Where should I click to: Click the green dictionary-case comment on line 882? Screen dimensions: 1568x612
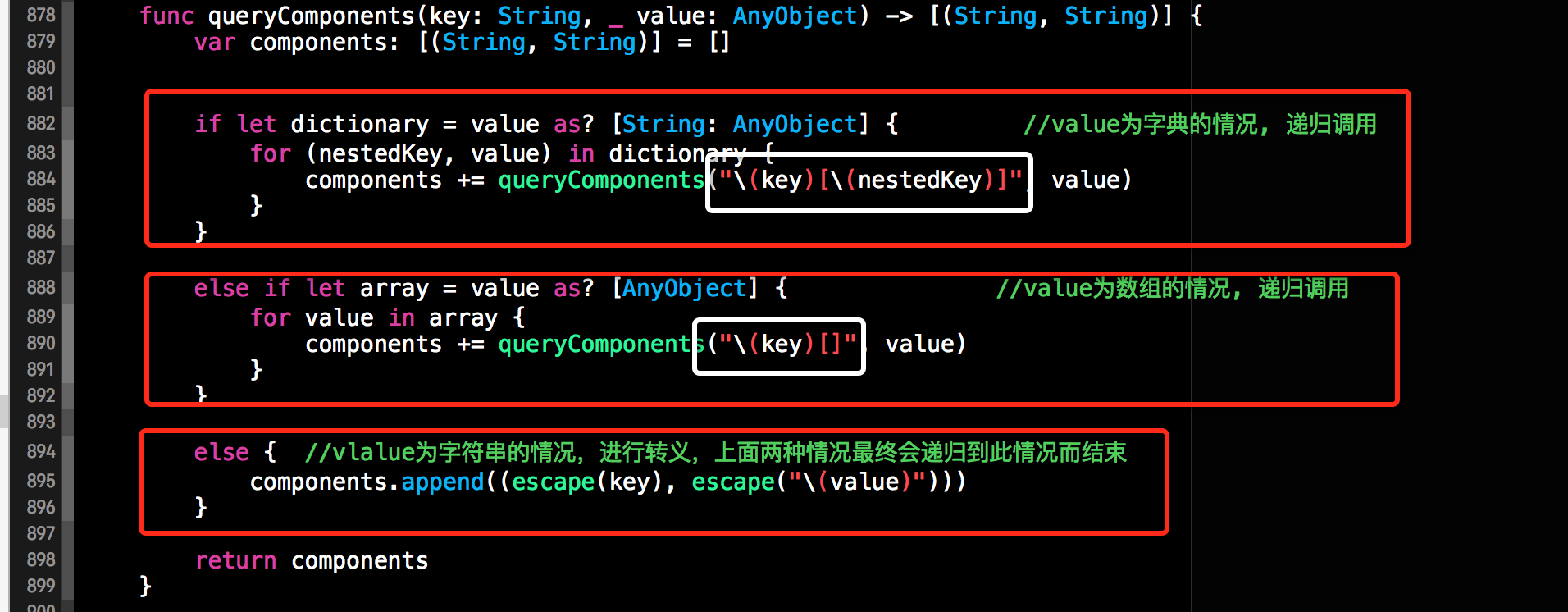point(1200,124)
